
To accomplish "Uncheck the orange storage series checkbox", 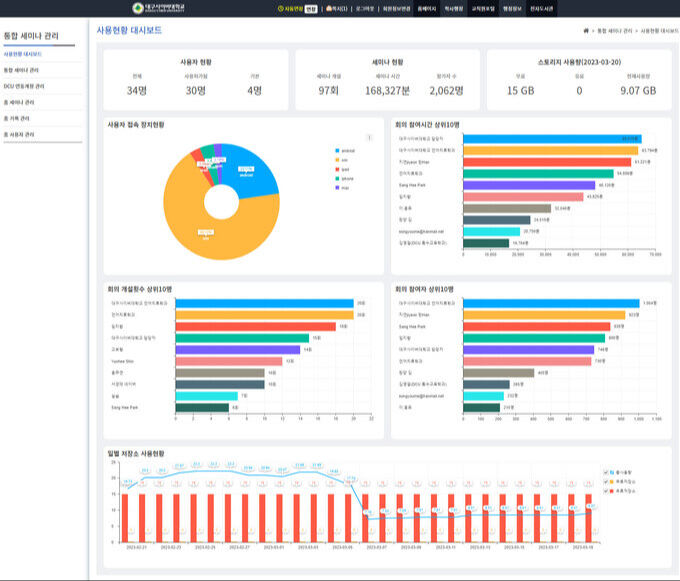I will click(x=606, y=482).
